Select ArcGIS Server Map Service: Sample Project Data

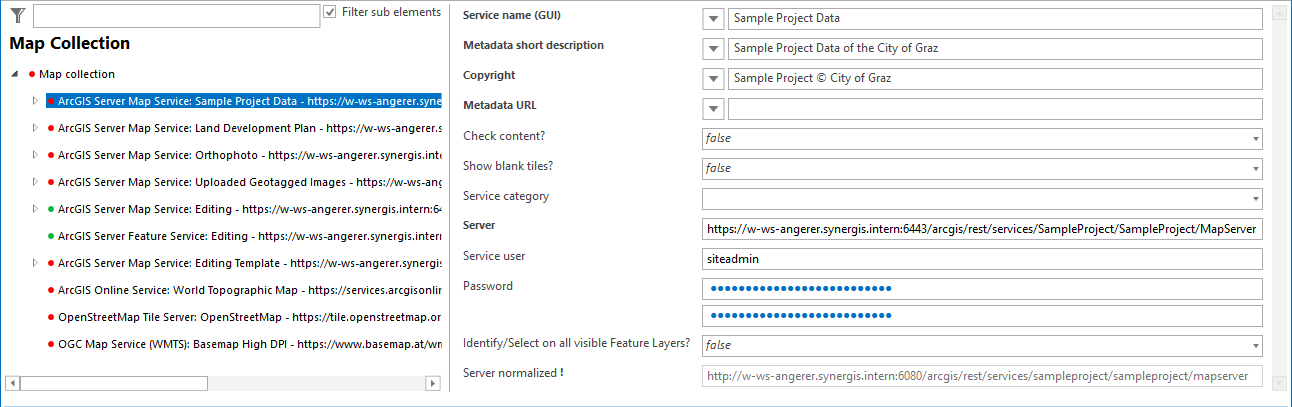(x=244, y=101)
